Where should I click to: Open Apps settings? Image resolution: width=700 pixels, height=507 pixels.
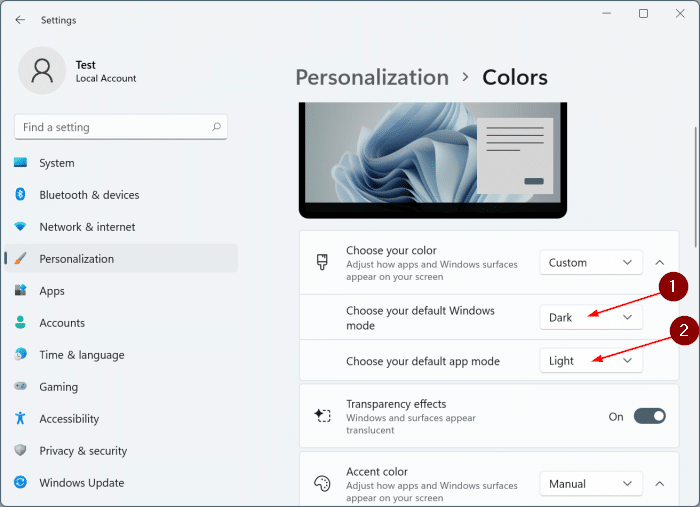121,291
